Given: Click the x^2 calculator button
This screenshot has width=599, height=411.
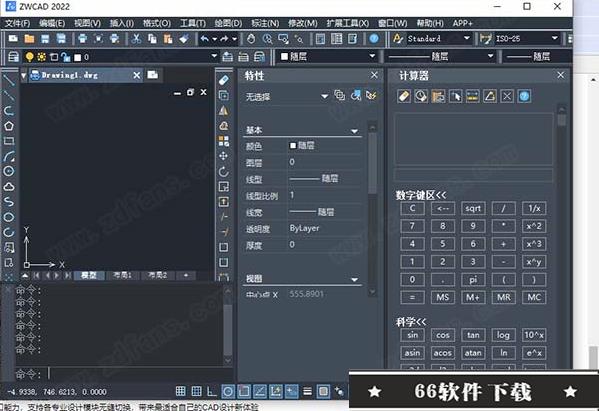Looking at the screenshot, I should pos(534,226).
